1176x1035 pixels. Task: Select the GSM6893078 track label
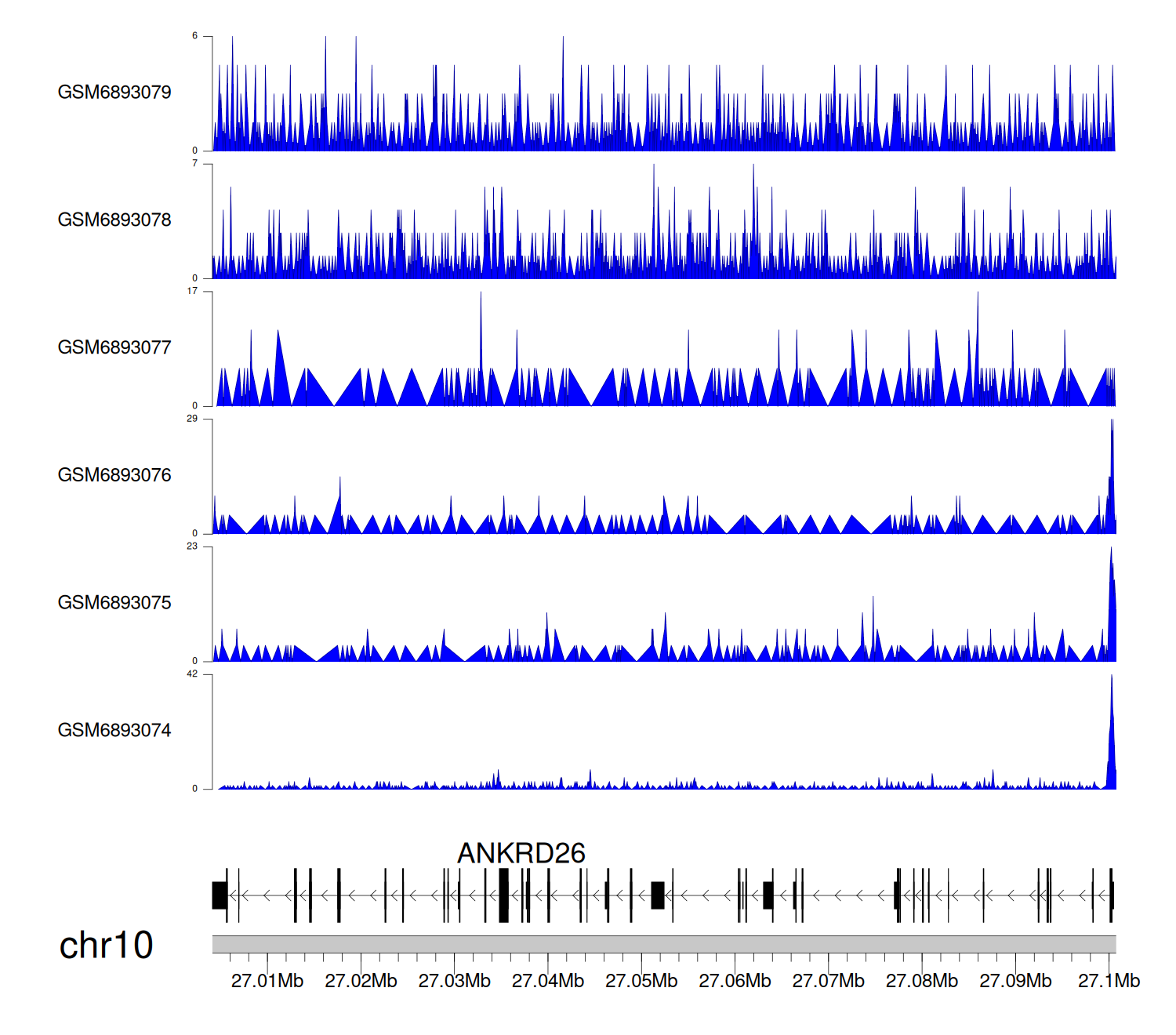pyautogui.click(x=114, y=220)
